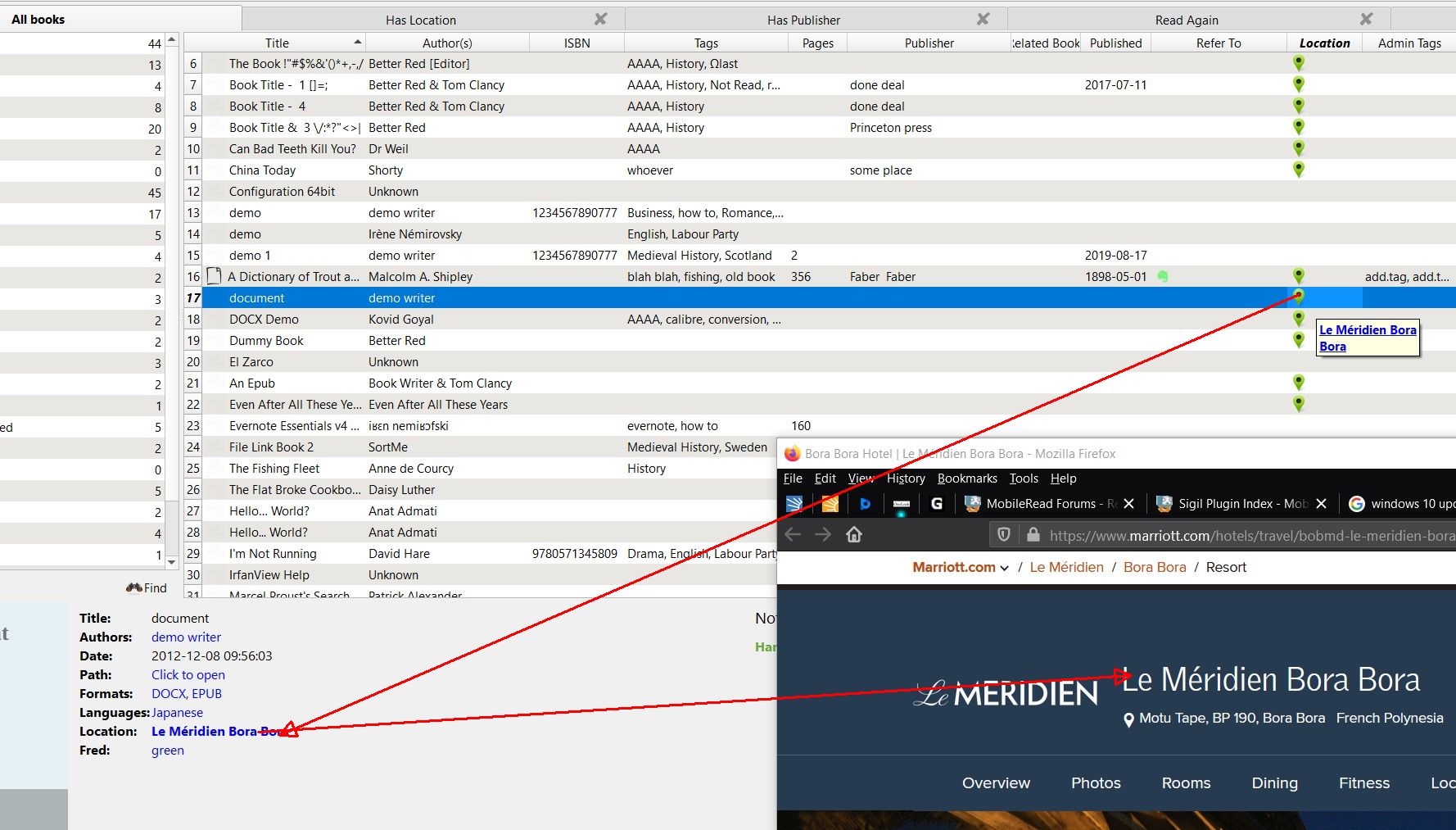Toggle the Title column sort arrow
The width and height of the screenshot is (1456, 830).
[358, 42]
